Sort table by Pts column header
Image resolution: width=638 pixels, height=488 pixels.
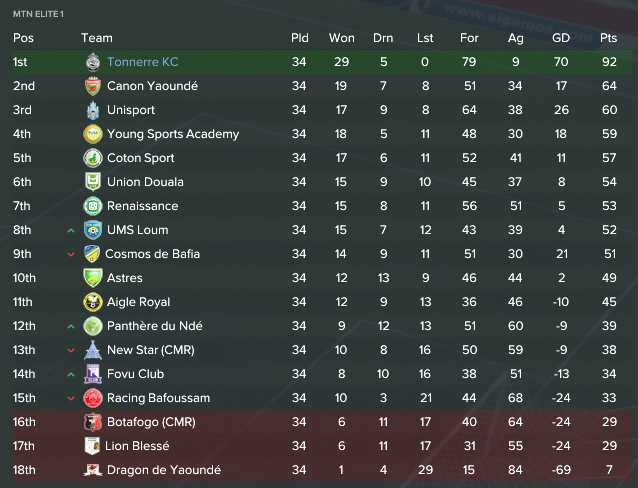608,38
